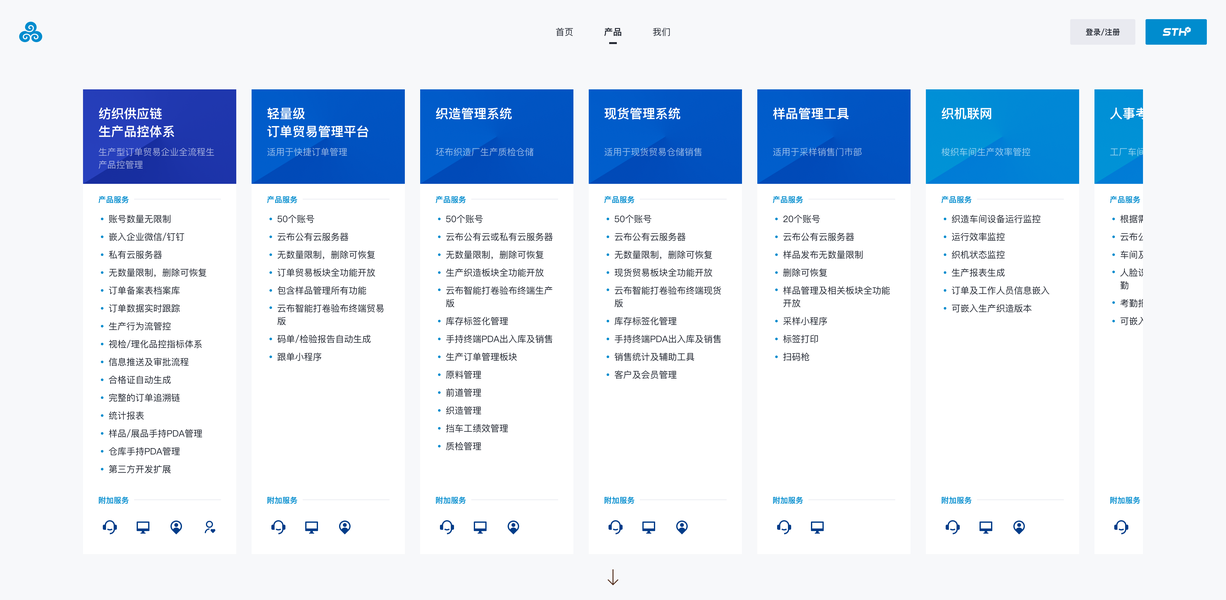The height and width of the screenshot is (600, 1226).
Task: Click headset icon in 织造管理系统 card
Action: tap(447, 527)
